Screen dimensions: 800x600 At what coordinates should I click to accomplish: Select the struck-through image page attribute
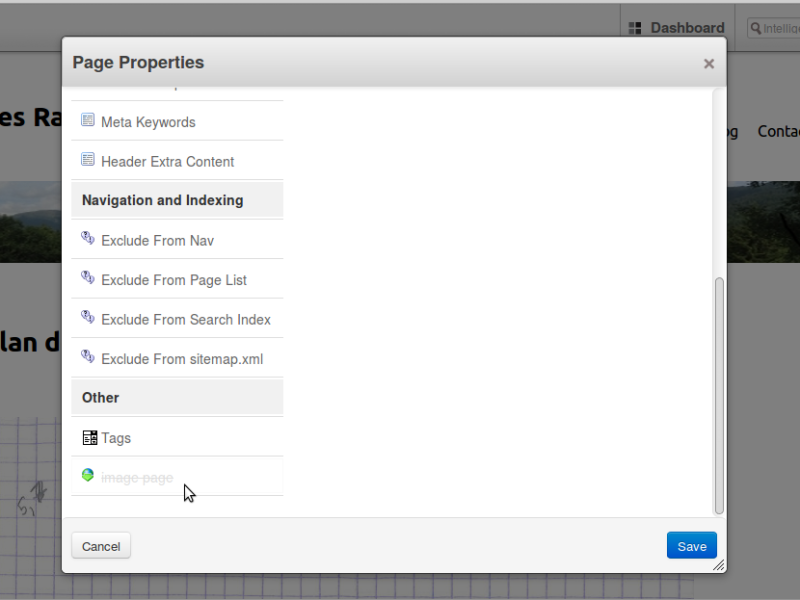click(178, 476)
